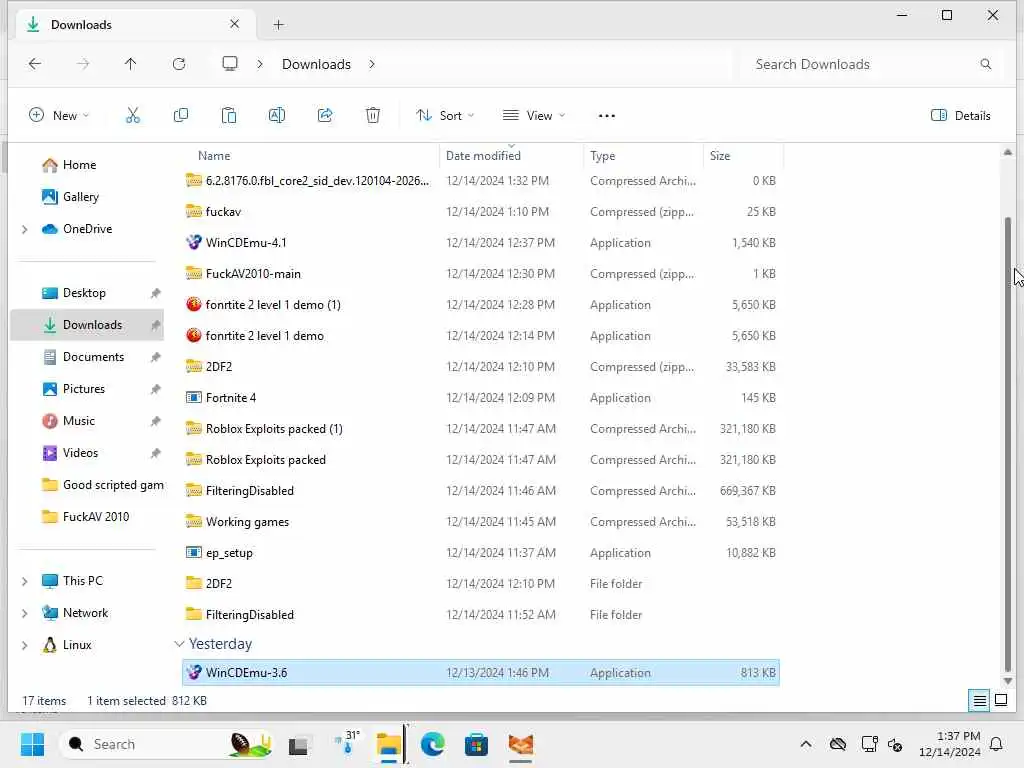Expand the This PC tree node

25,581
